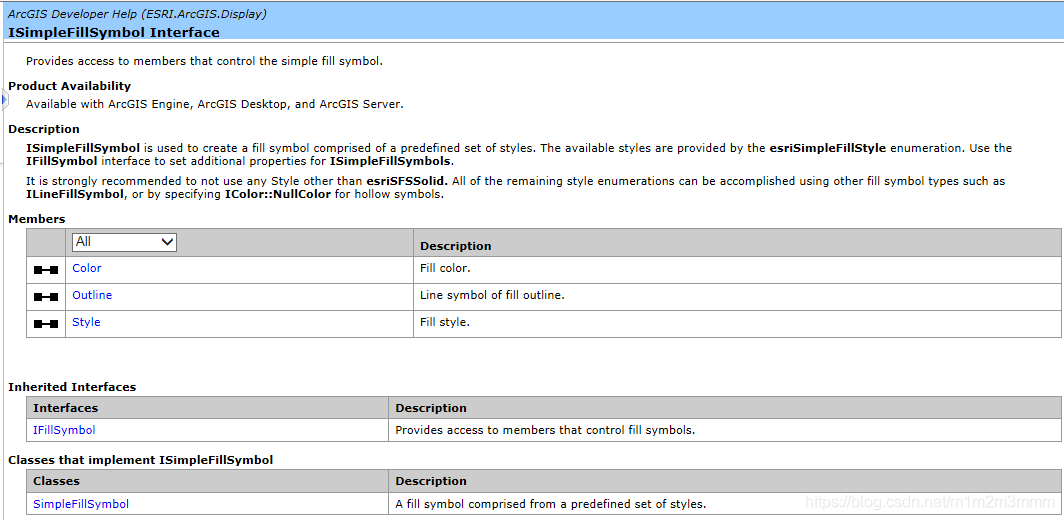Open the Color member link
The height and width of the screenshot is (520, 1064).
[x=87, y=268]
